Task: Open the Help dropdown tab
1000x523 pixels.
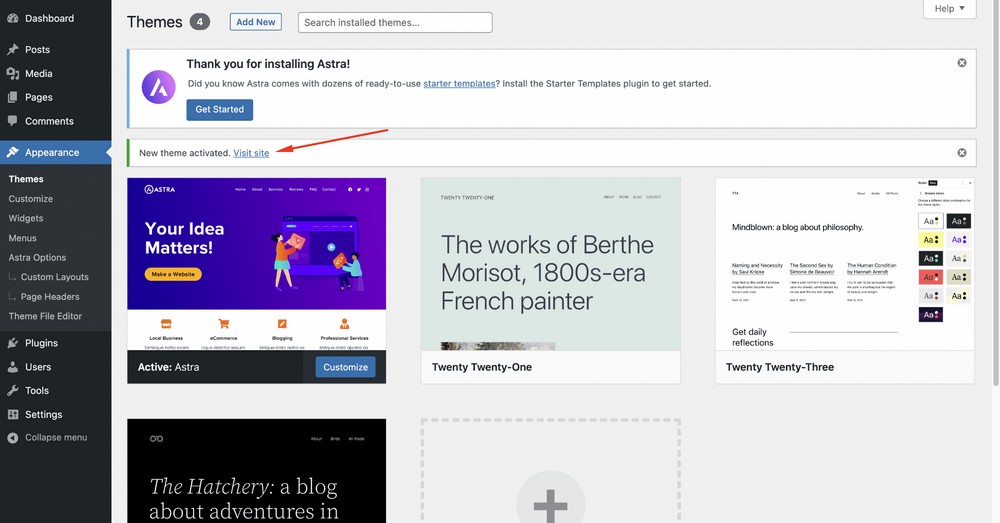Action: [x=949, y=9]
